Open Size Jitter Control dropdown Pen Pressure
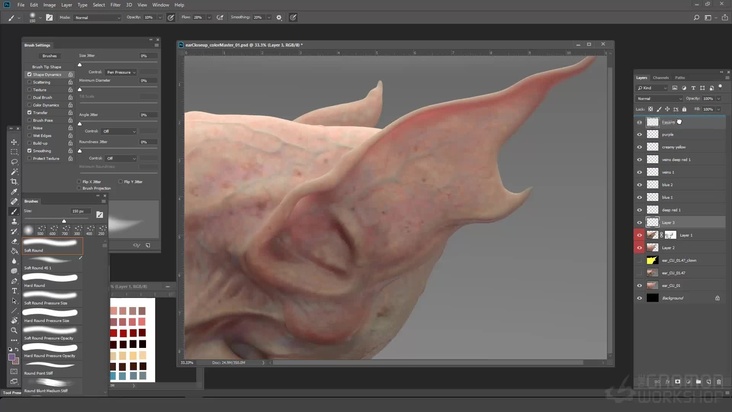The width and height of the screenshot is (732, 412). (x=120, y=72)
